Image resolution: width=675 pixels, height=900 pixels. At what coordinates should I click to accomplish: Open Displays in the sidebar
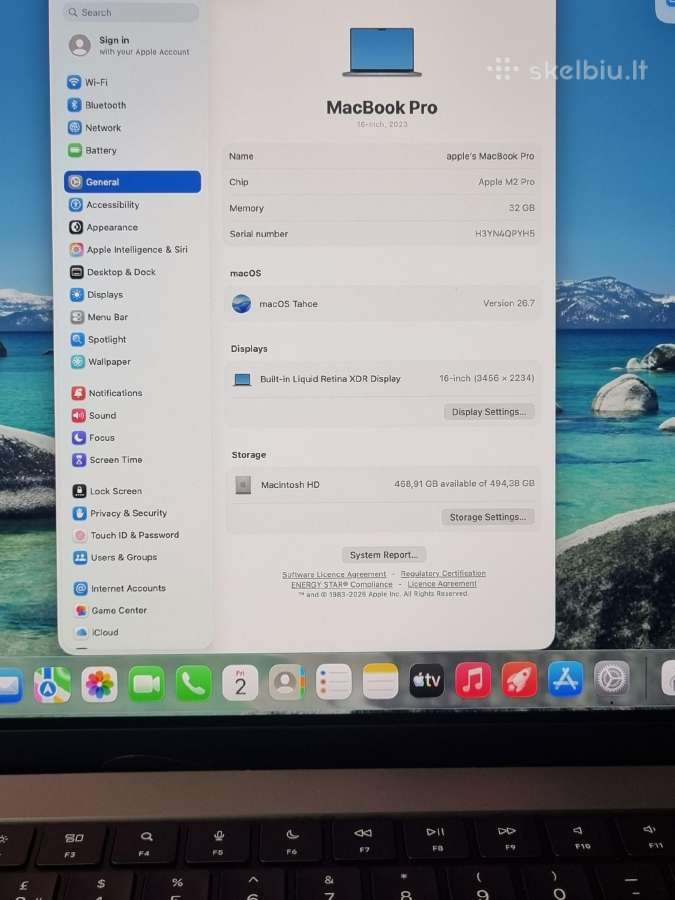coord(96,294)
